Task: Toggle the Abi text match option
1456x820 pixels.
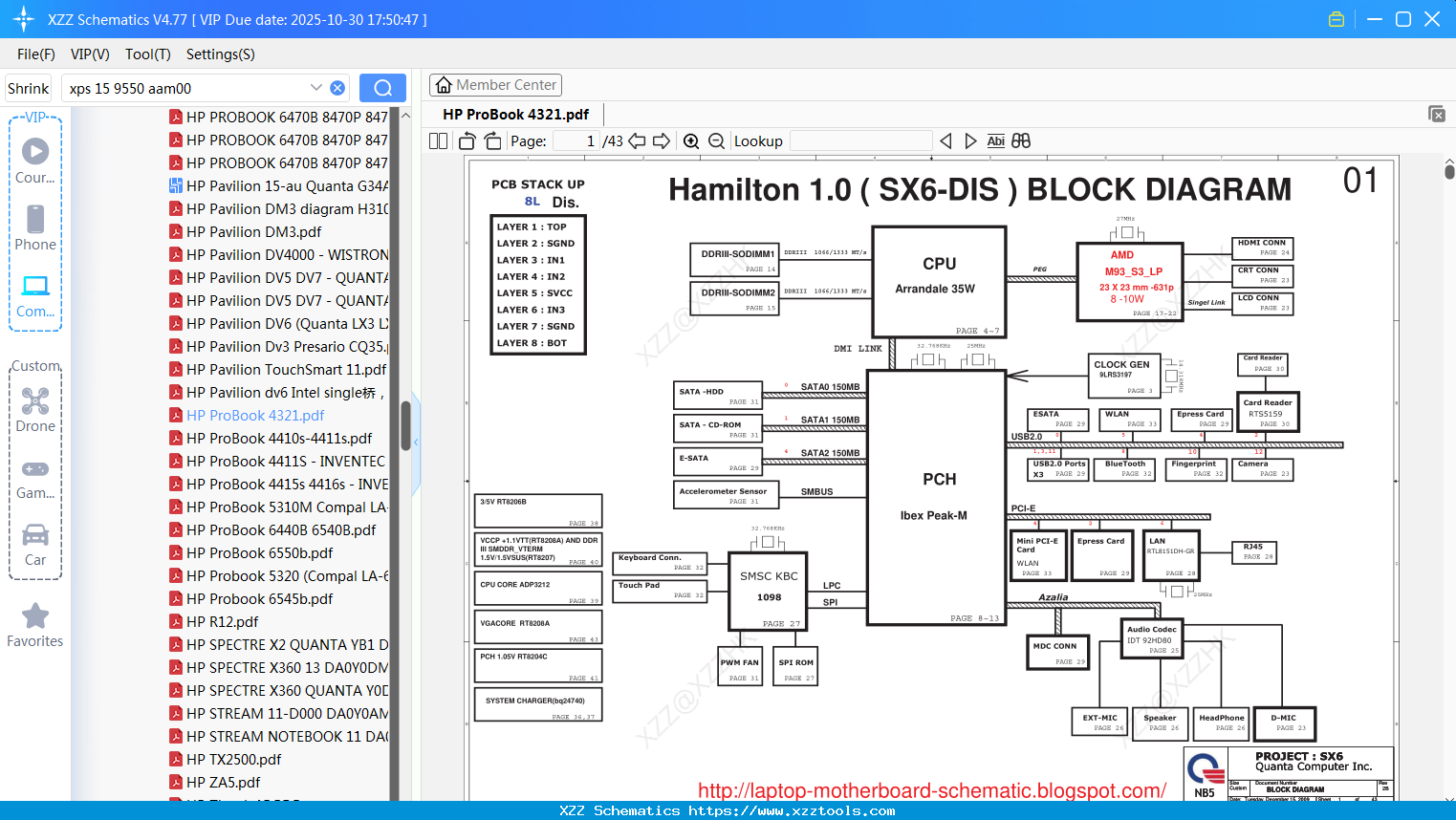Action: (x=995, y=140)
